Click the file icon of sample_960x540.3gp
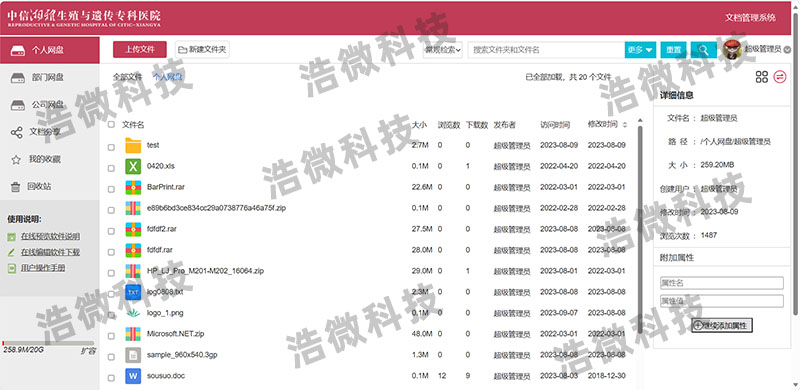The width and height of the screenshot is (800, 390). [133, 355]
